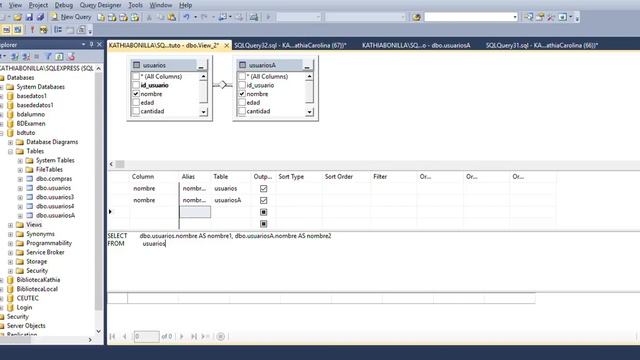Viewport: 640px width, 360px height.
Task: Check edad in usuarios table
Action: coord(136,102)
